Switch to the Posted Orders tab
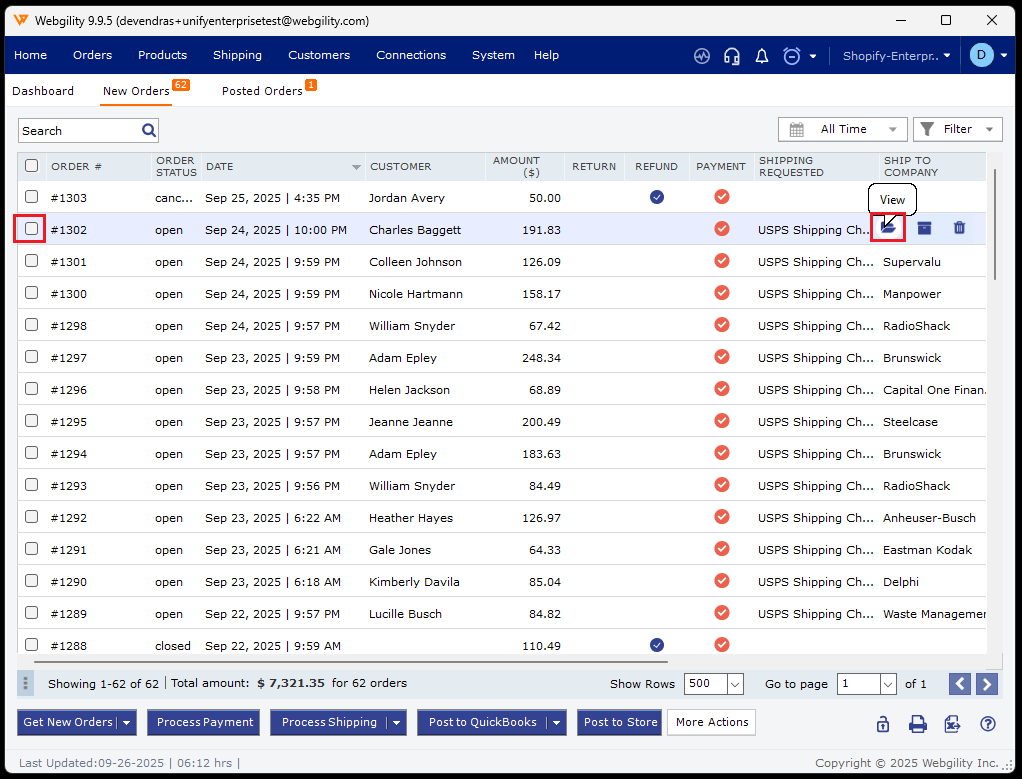The image size is (1022, 779). pyautogui.click(x=262, y=91)
